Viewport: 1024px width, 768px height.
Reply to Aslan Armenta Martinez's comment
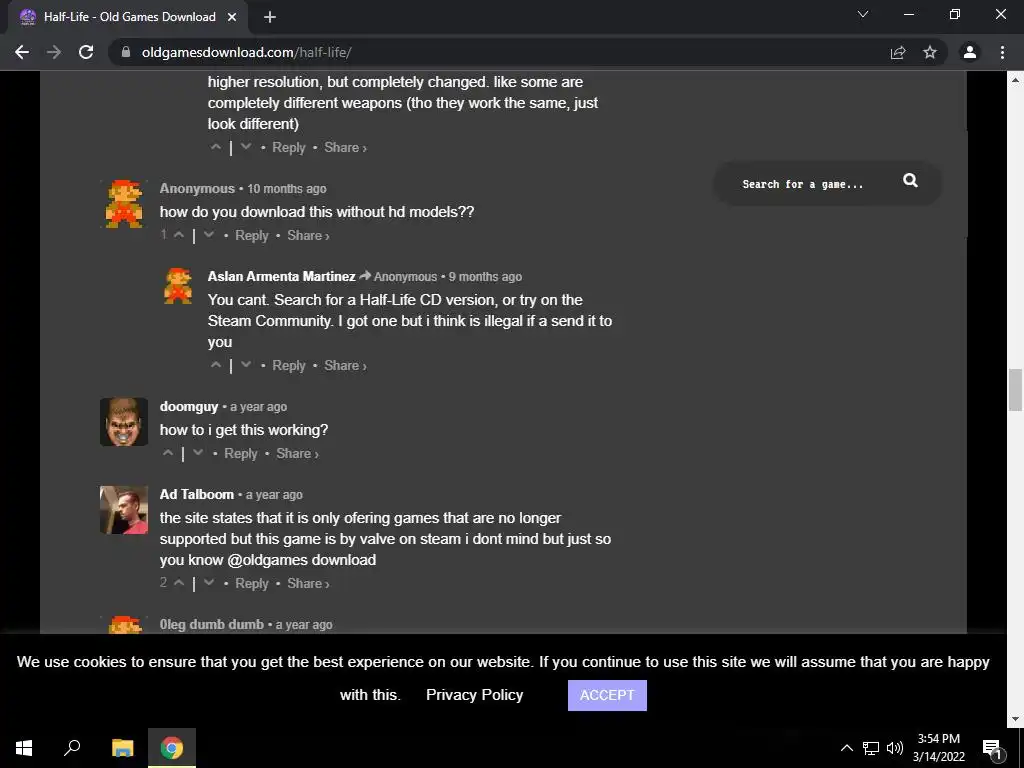tap(289, 365)
